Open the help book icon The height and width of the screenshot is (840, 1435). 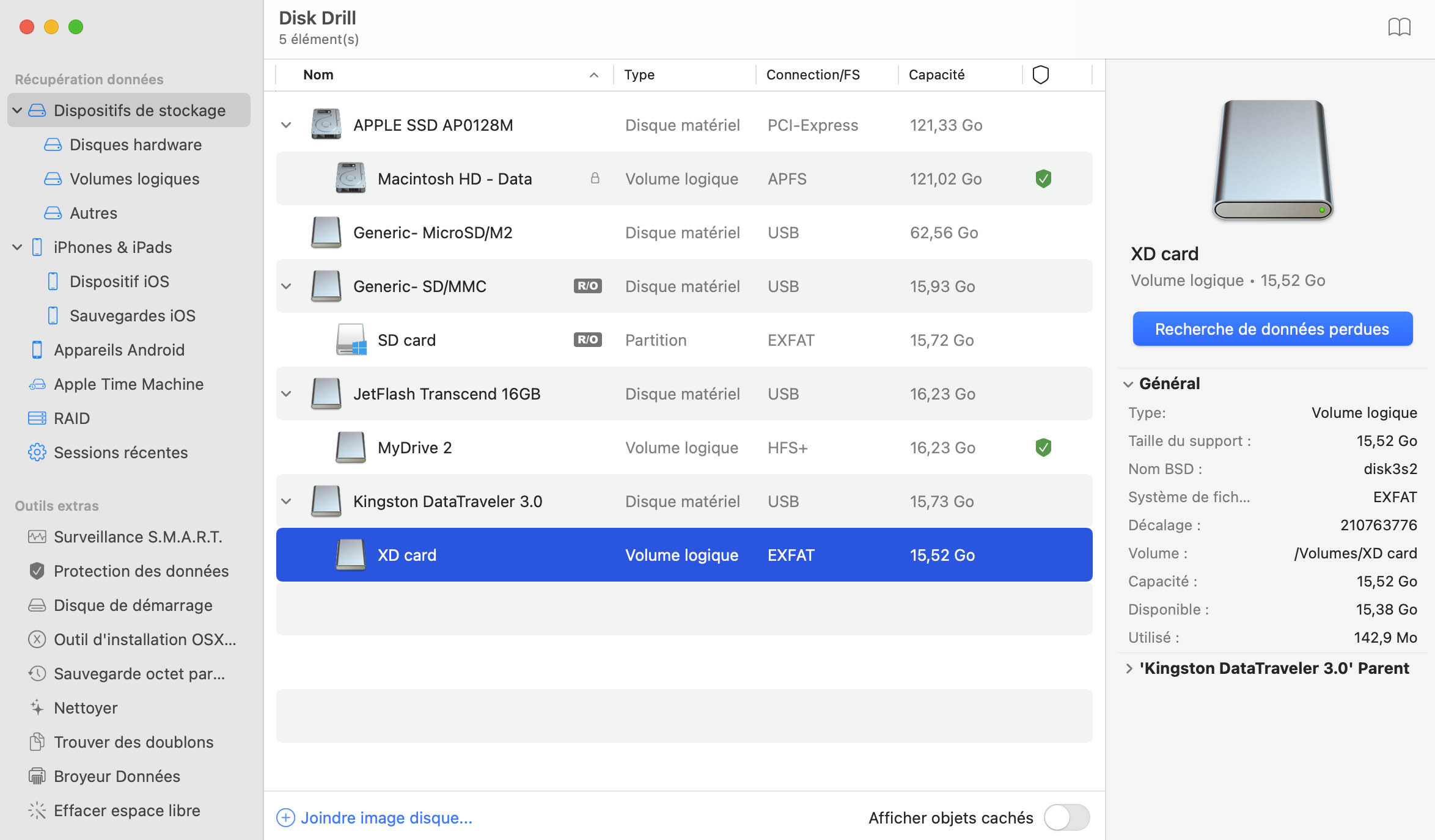click(x=1398, y=27)
